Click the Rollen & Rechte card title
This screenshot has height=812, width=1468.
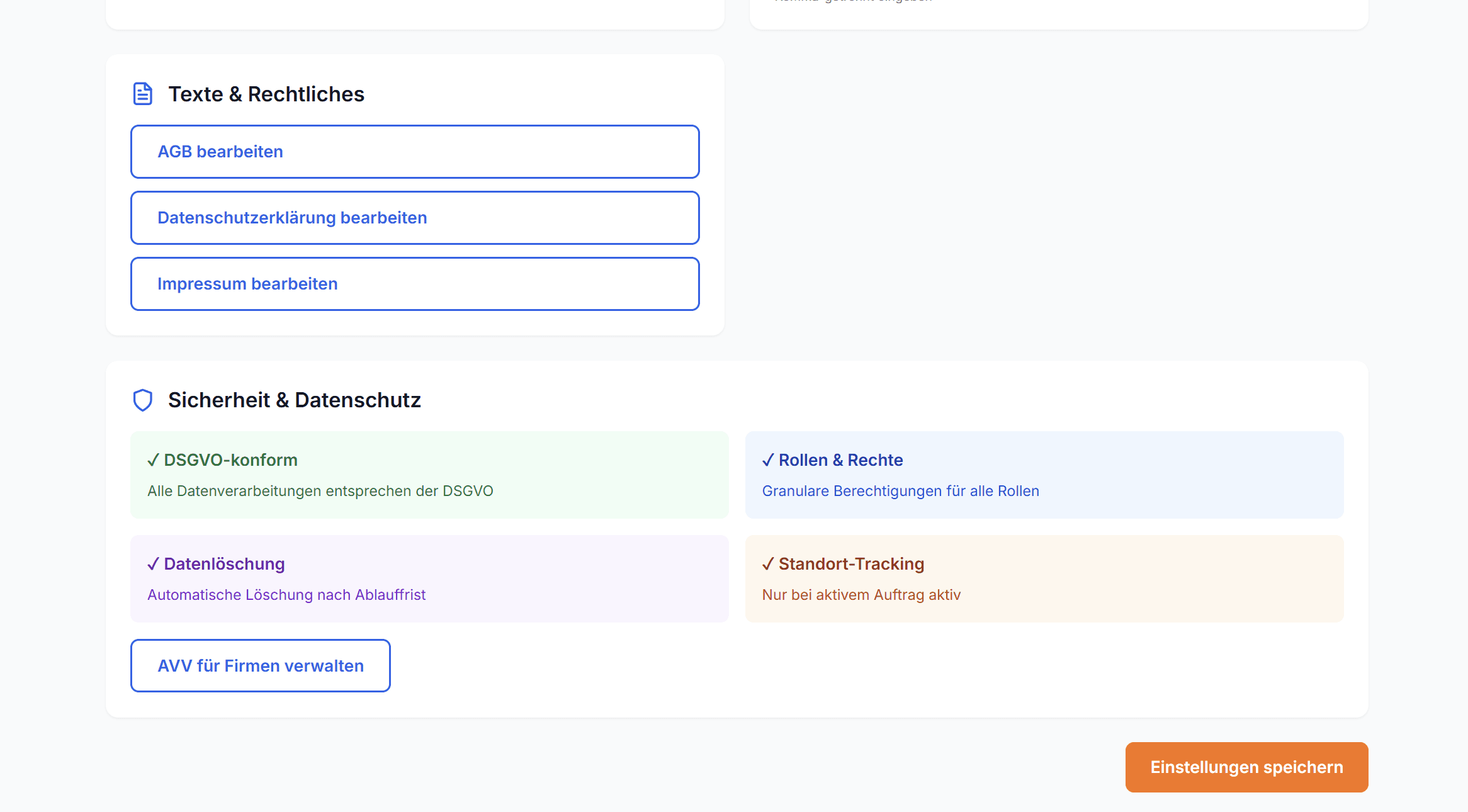[840, 460]
